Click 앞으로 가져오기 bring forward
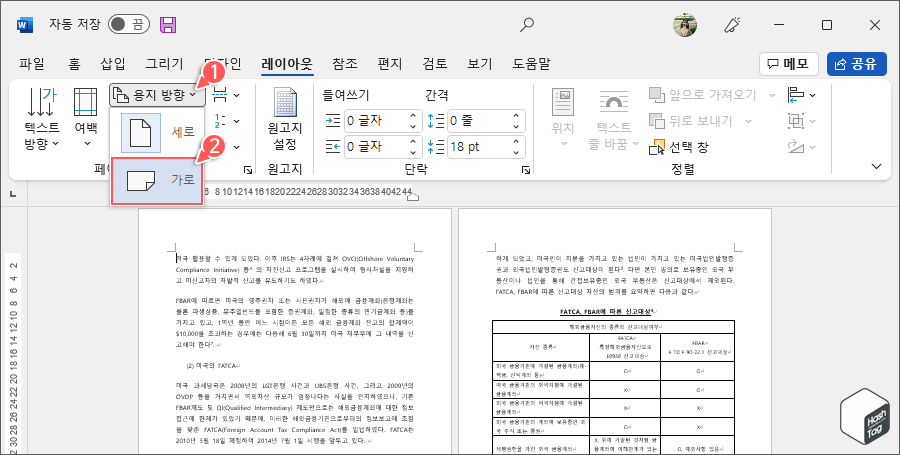 [x=704, y=95]
